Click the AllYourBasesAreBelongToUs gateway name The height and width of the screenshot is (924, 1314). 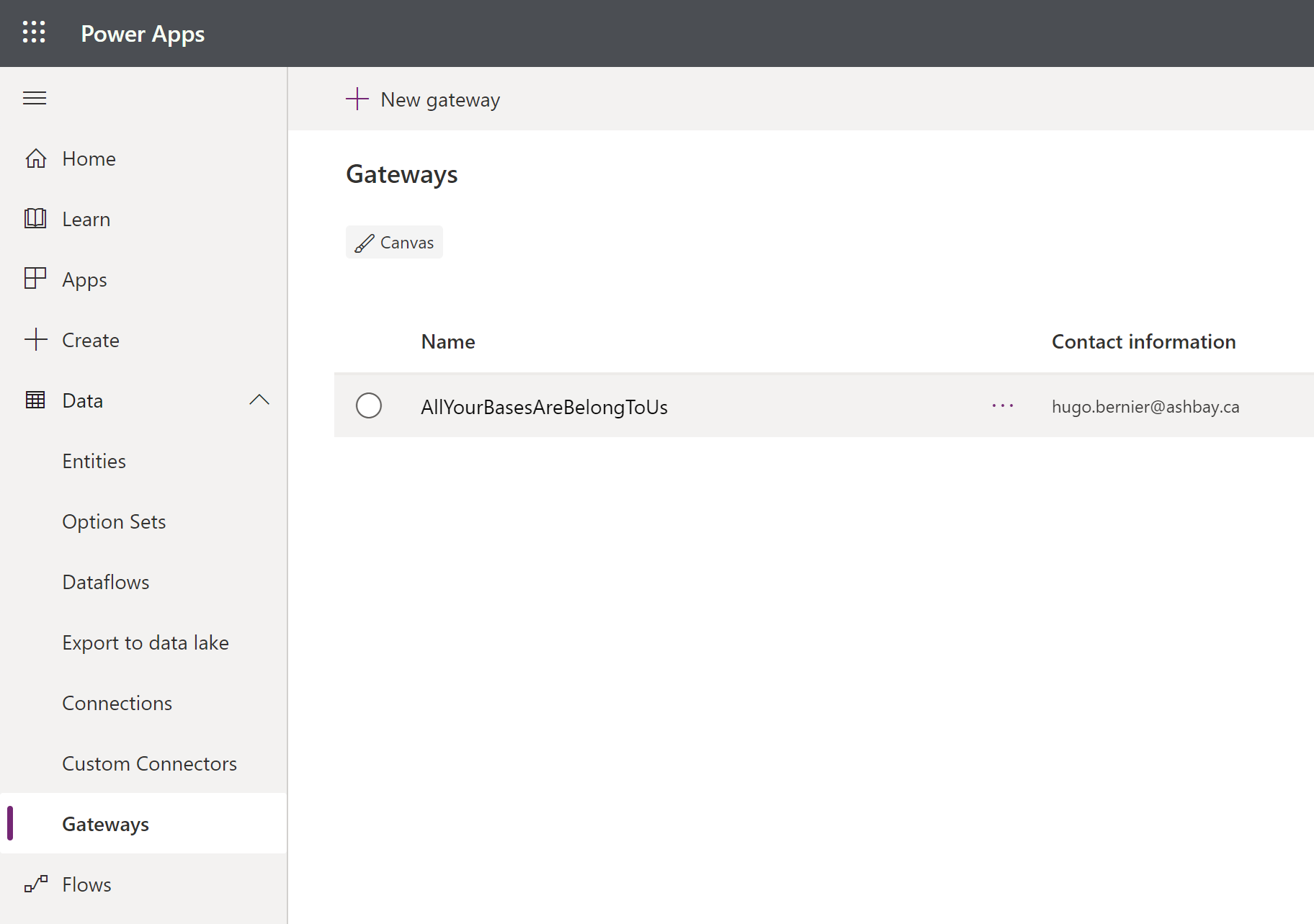(x=544, y=407)
